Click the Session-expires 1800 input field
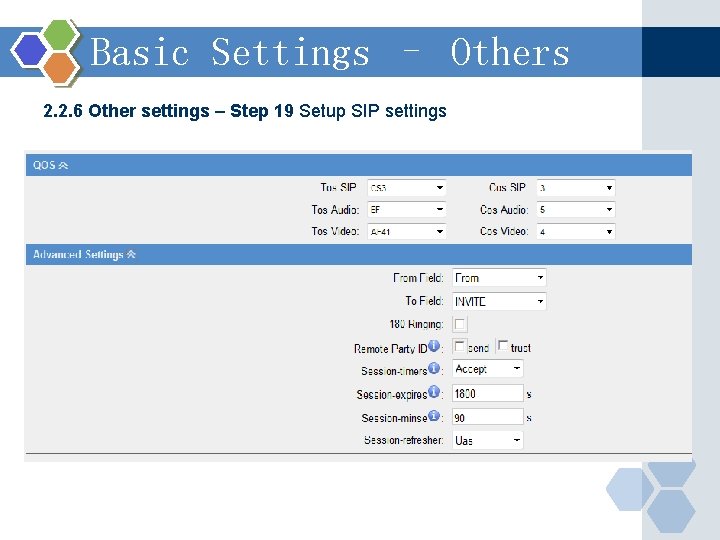Image resolution: width=720 pixels, height=540 pixels. pyautogui.click(x=488, y=394)
